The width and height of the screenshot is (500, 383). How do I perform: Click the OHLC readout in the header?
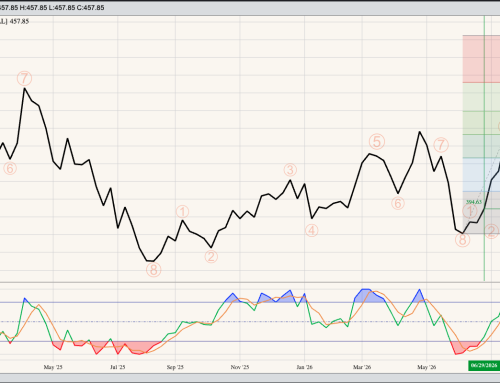tap(52, 7)
